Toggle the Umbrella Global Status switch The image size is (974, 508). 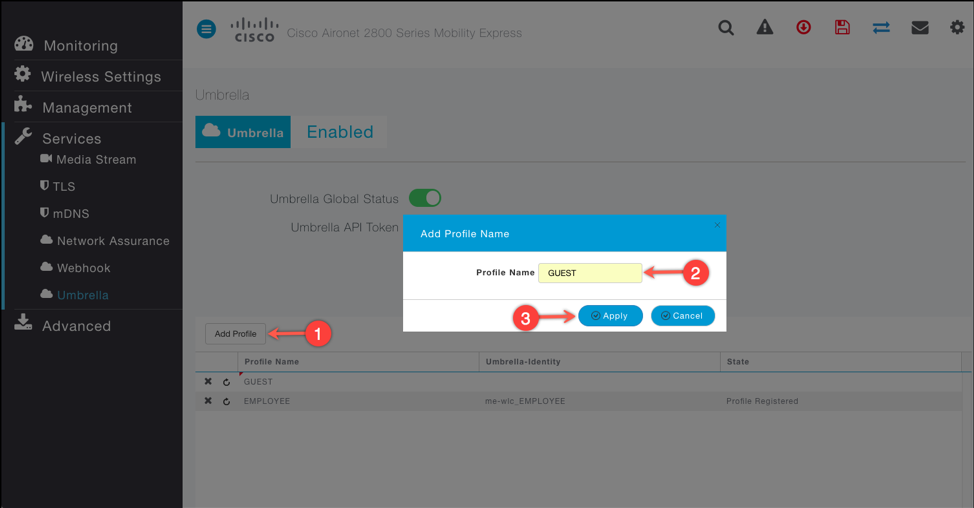coord(425,198)
